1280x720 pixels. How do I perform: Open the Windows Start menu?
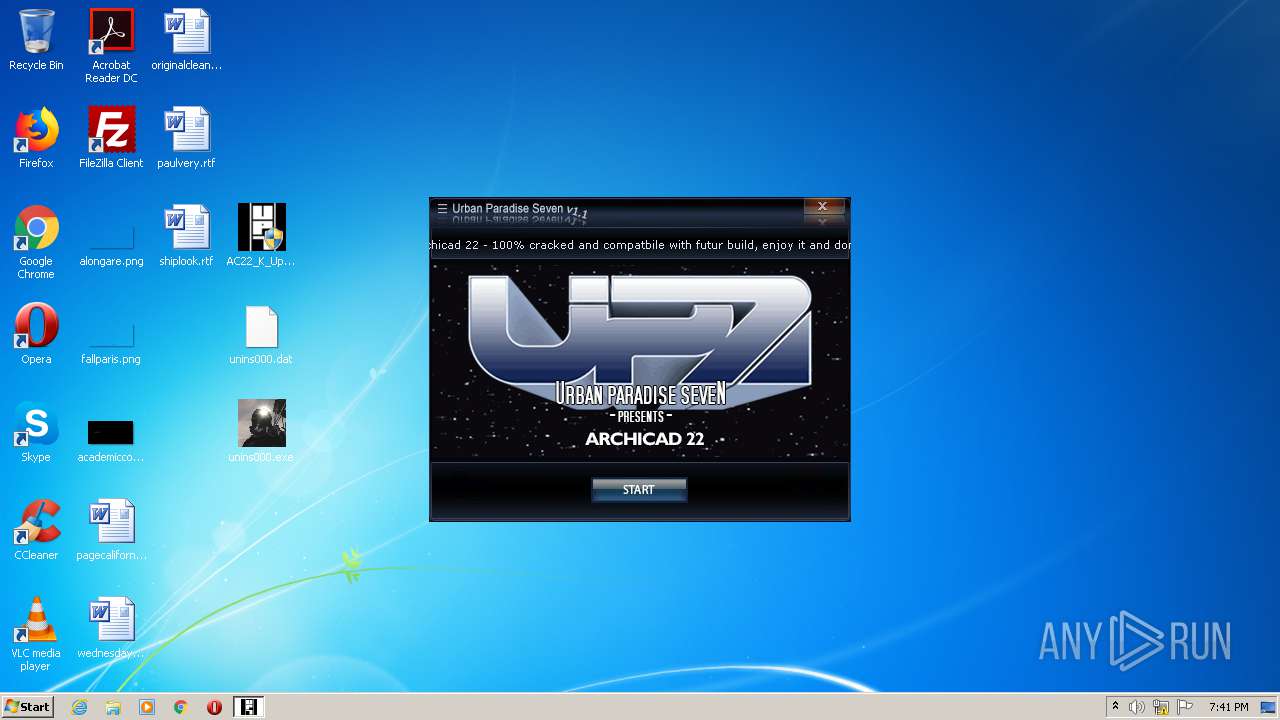(x=28, y=706)
